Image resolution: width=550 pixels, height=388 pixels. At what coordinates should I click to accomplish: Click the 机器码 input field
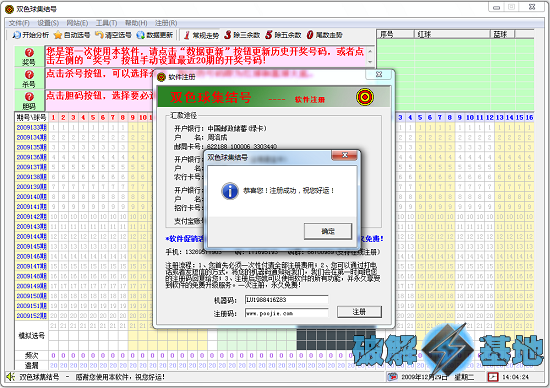pos(286,300)
